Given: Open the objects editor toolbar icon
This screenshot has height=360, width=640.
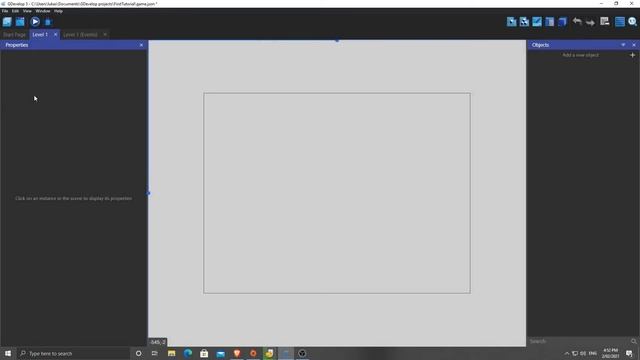Looking at the screenshot, I should click(x=511, y=22).
